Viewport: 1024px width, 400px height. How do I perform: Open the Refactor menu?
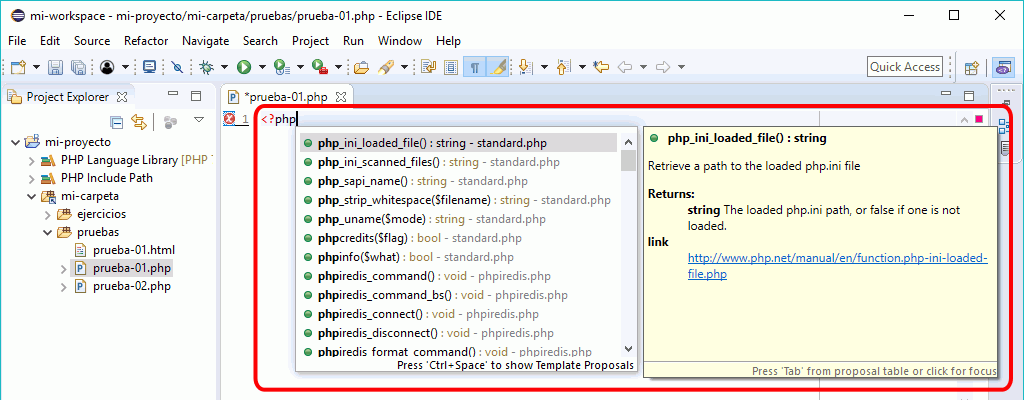click(146, 41)
